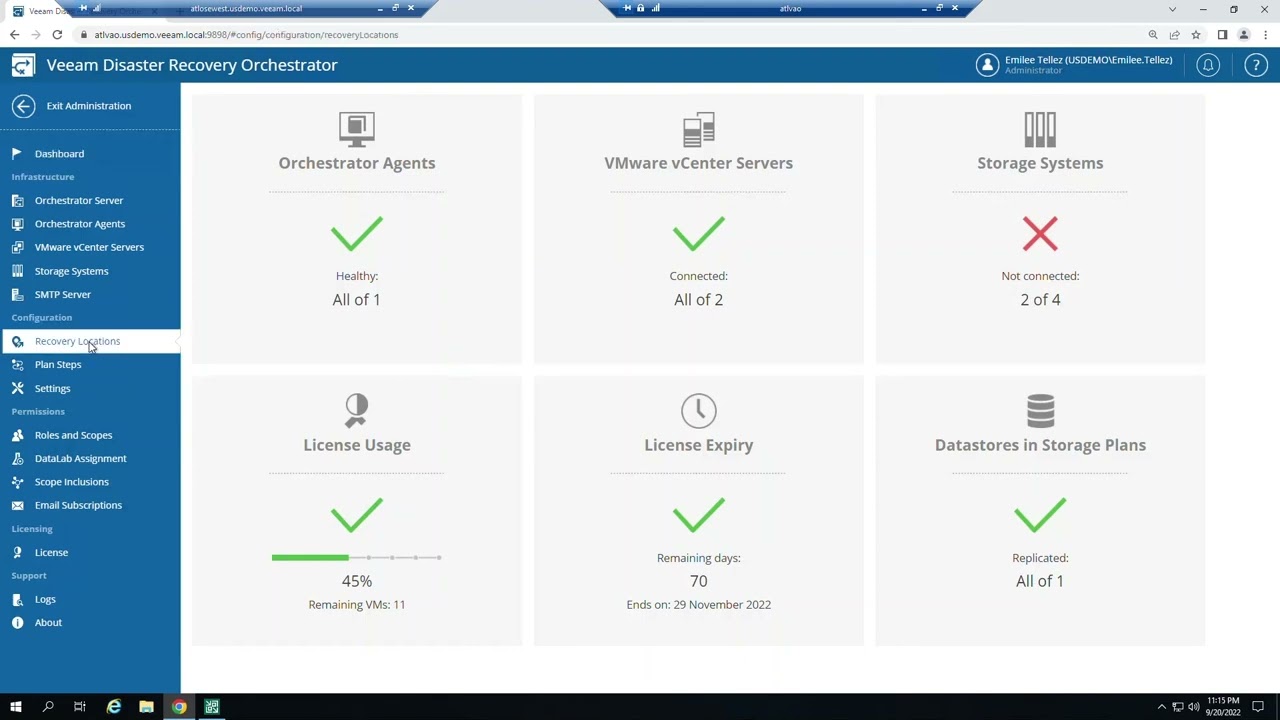
Task: Expand system tray hidden icons chevron
Action: (1162, 707)
